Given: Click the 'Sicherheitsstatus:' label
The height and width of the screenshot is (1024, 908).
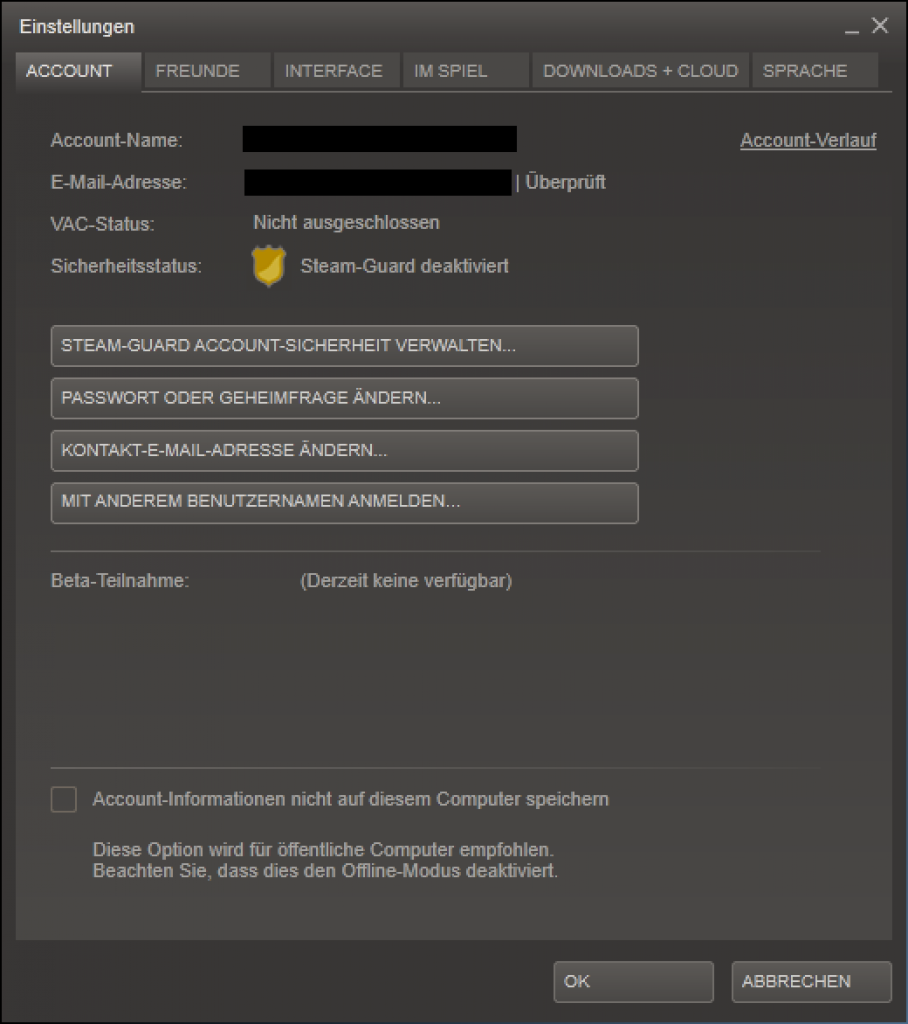Looking at the screenshot, I should [x=126, y=266].
